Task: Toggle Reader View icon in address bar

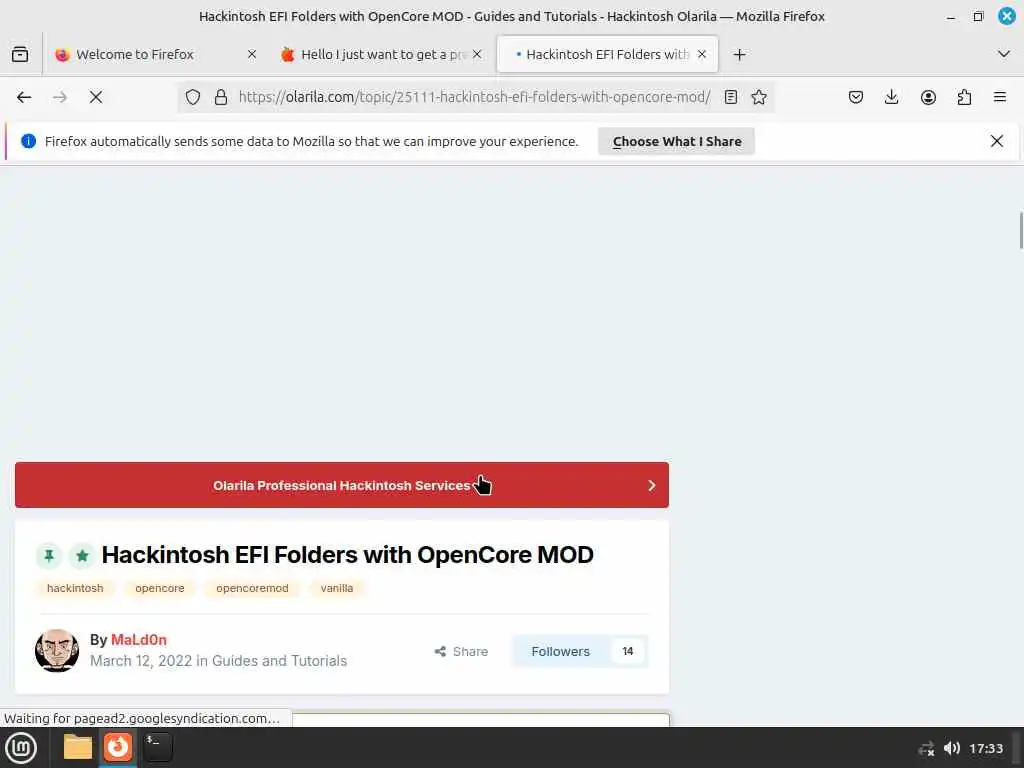Action: click(x=731, y=97)
